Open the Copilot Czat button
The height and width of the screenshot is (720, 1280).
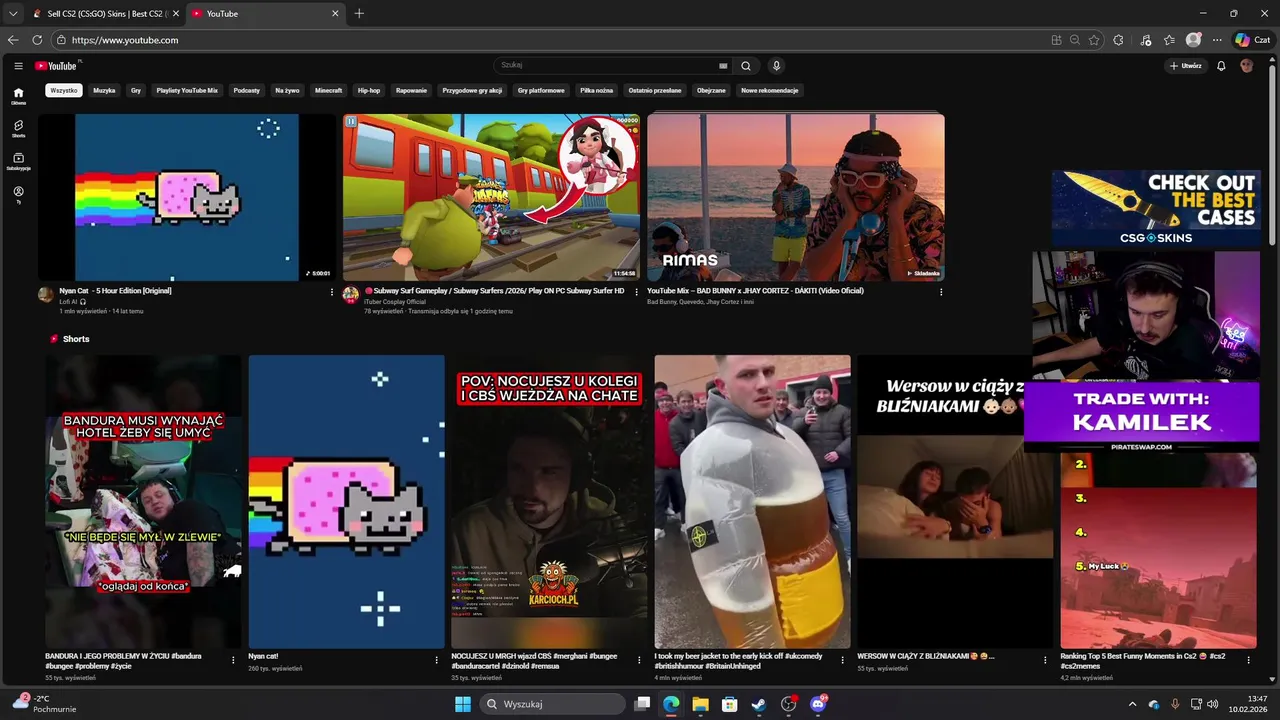click(1255, 40)
